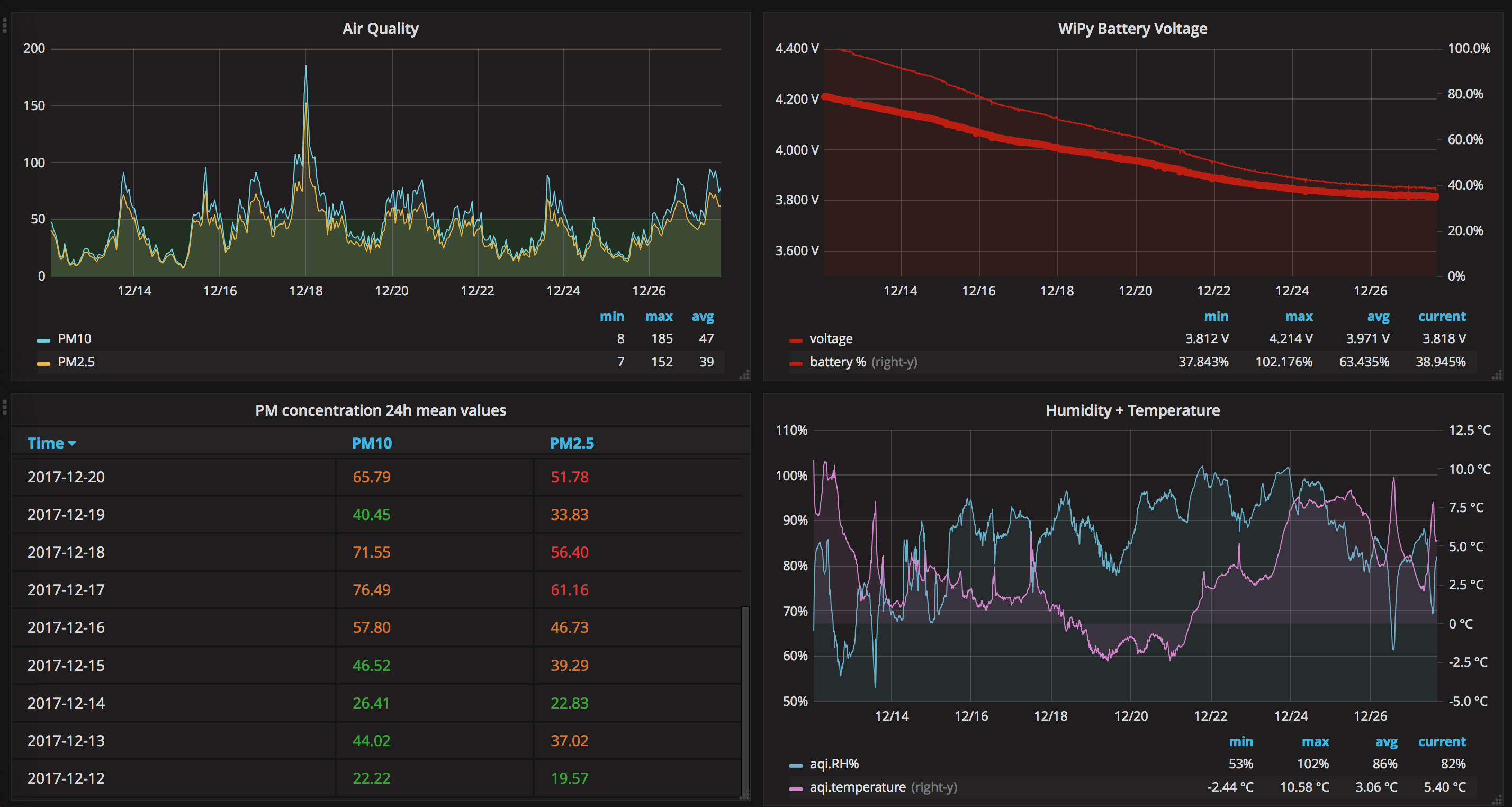Toggle the PM2.5 series in Air Quality legend
The image size is (1512, 807).
(x=76, y=362)
